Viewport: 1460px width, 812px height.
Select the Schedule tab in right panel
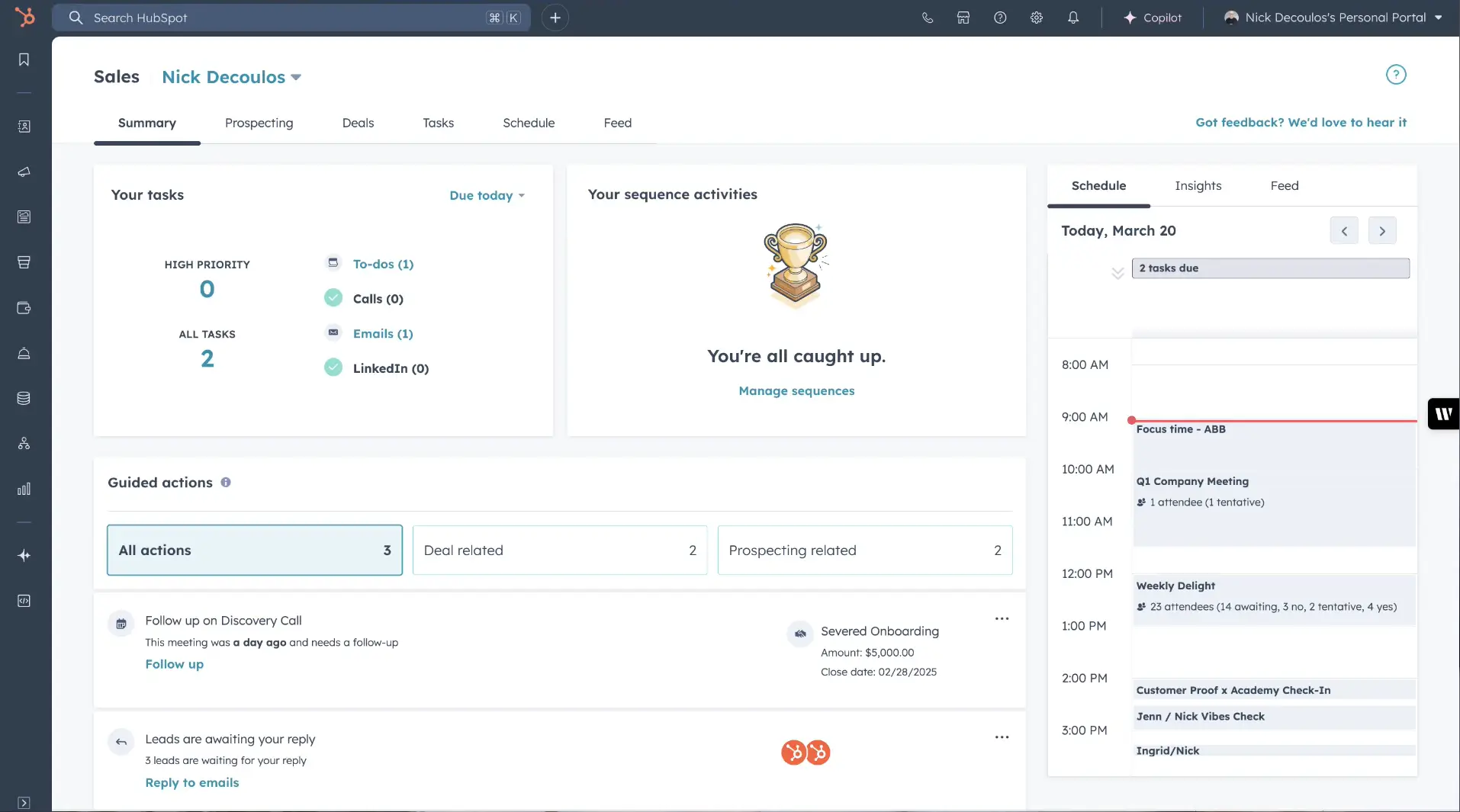1098,185
